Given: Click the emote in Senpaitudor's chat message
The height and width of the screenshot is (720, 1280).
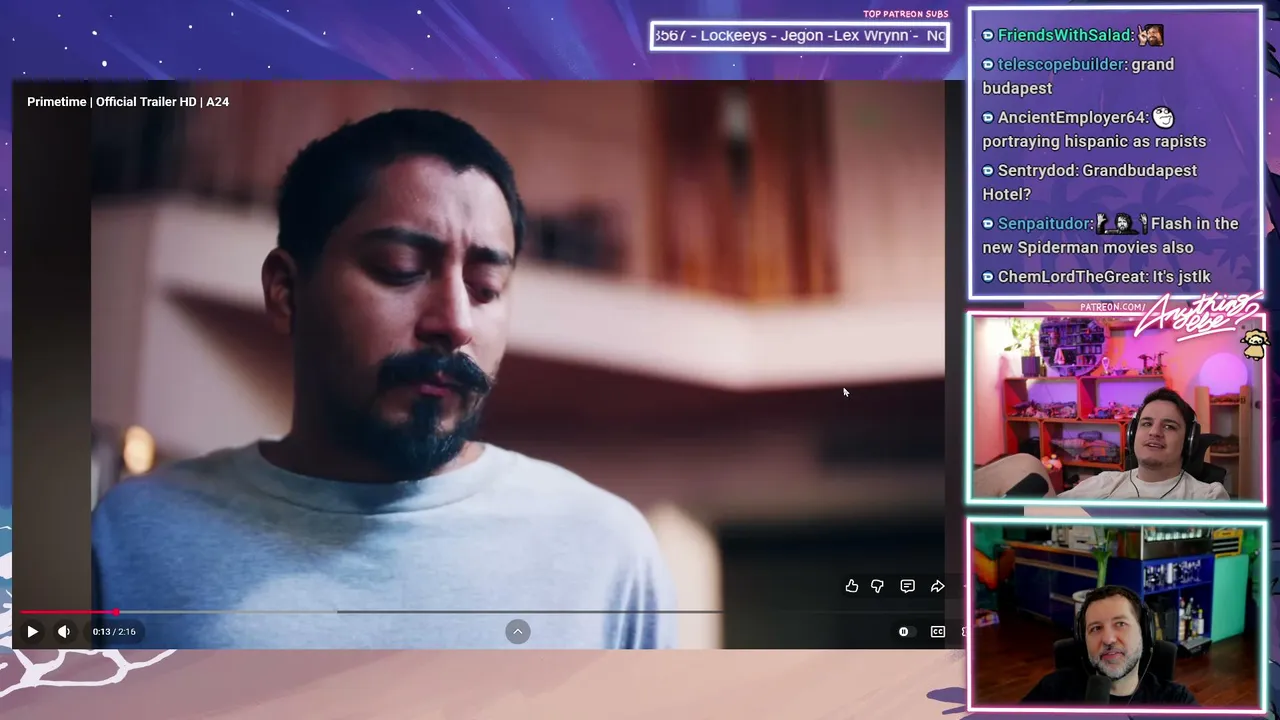Looking at the screenshot, I should pyautogui.click(x=1121, y=223).
